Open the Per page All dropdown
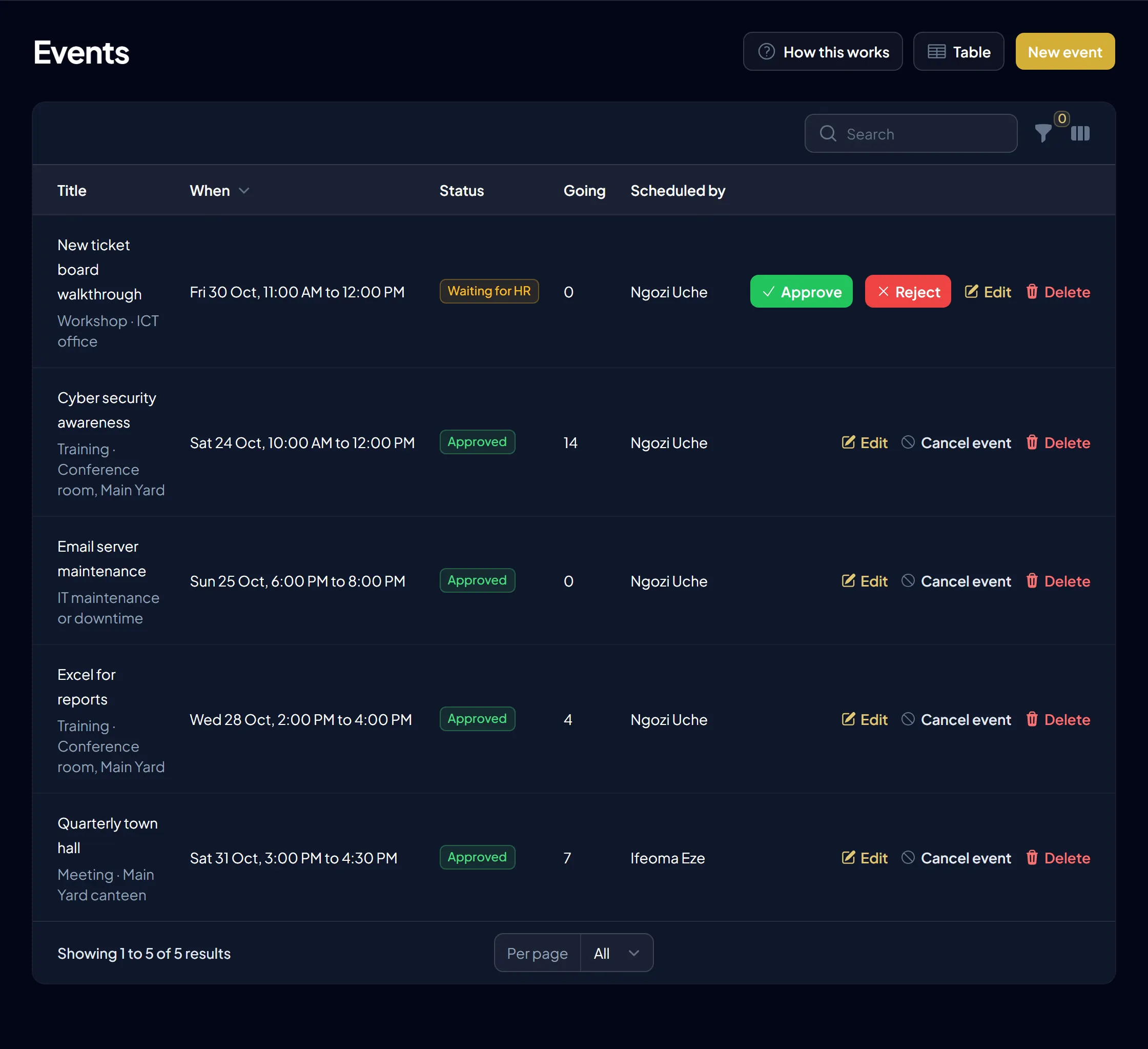The width and height of the screenshot is (1148, 1049). point(616,953)
